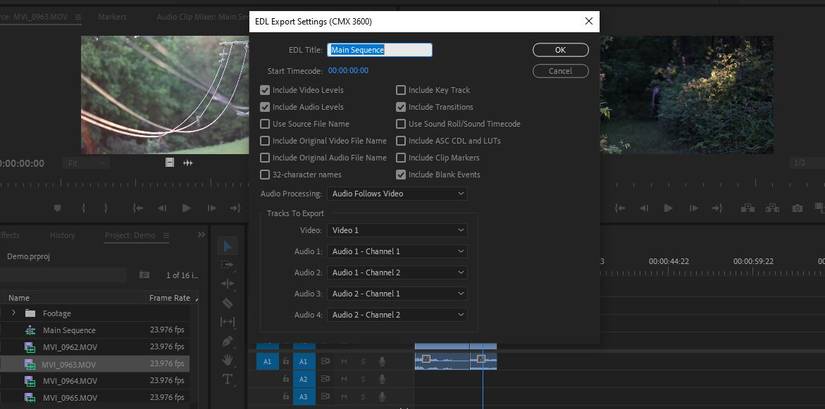Open Audio 1 channel dropdown

click(397, 251)
